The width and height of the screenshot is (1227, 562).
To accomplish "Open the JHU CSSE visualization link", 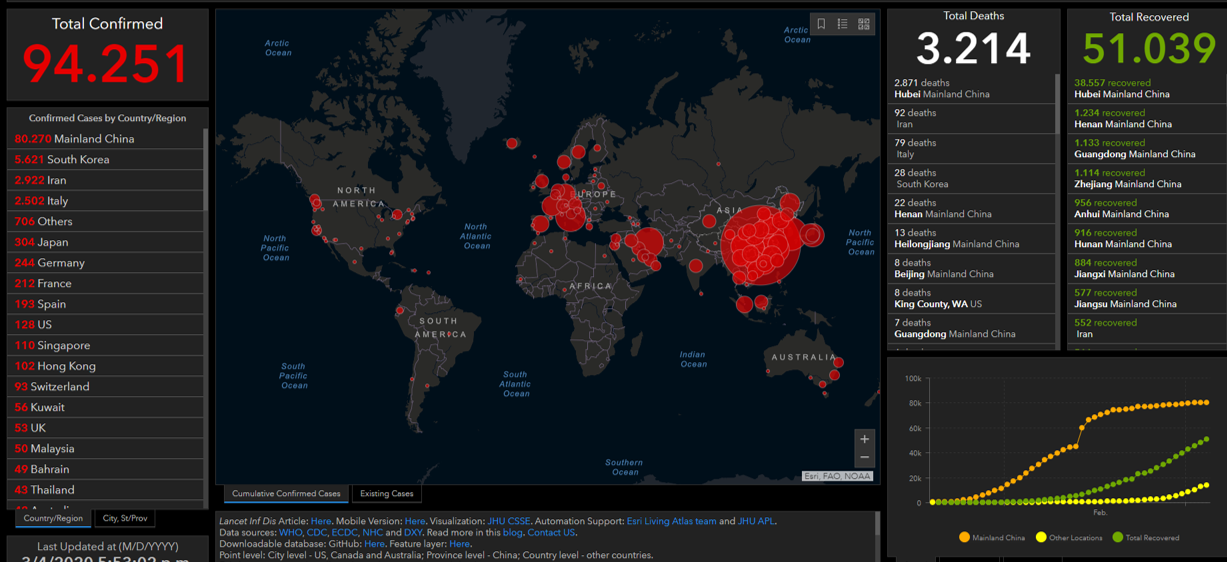I will [x=508, y=521].
